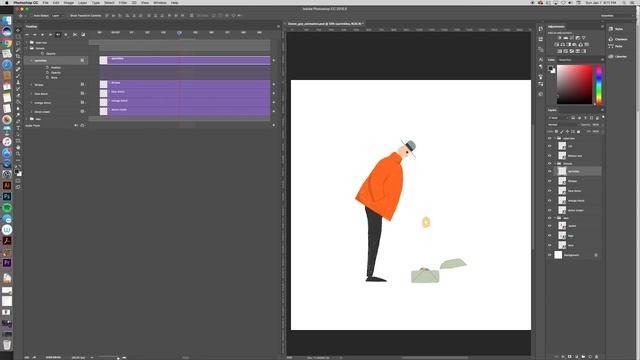Open the Paths collapsed panel
Screen dimensions: 640x360
click(616, 46)
